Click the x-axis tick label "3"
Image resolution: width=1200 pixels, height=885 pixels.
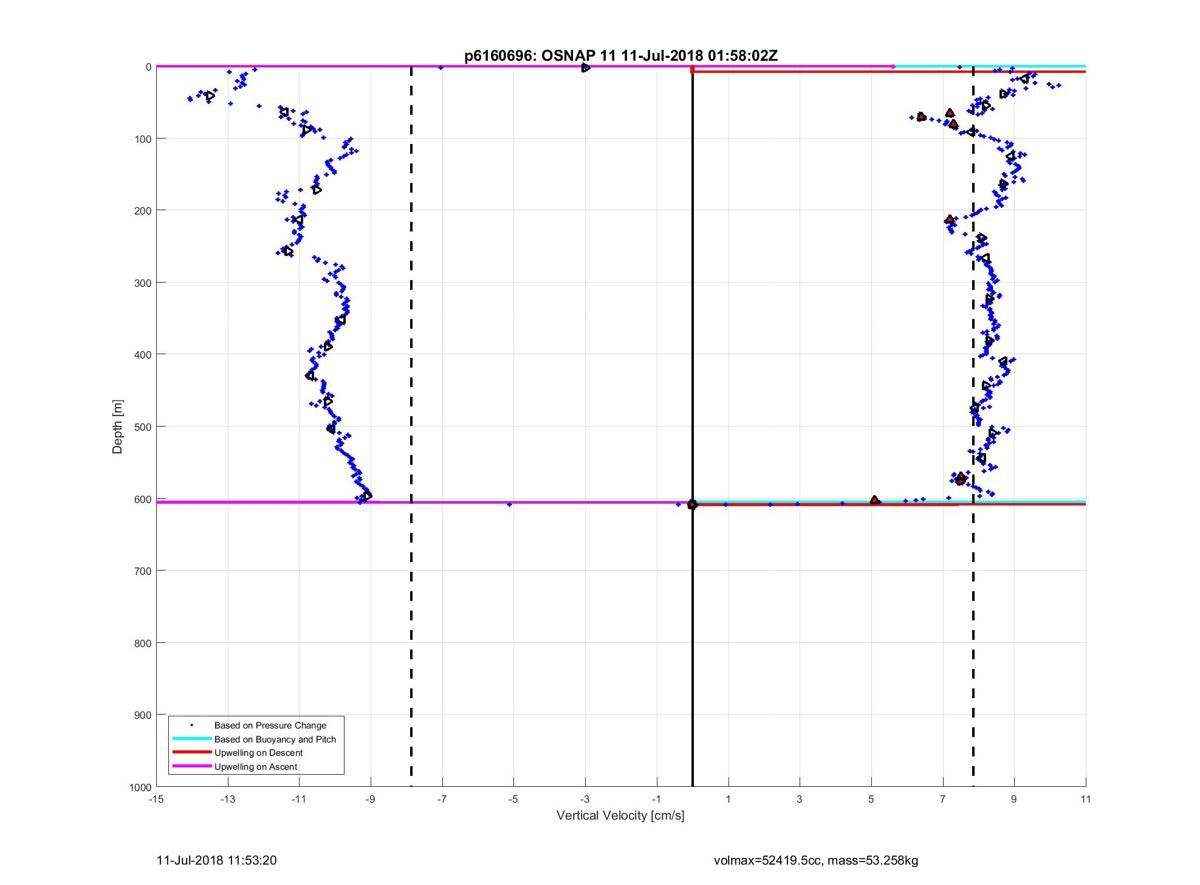click(x=800, y=799)
